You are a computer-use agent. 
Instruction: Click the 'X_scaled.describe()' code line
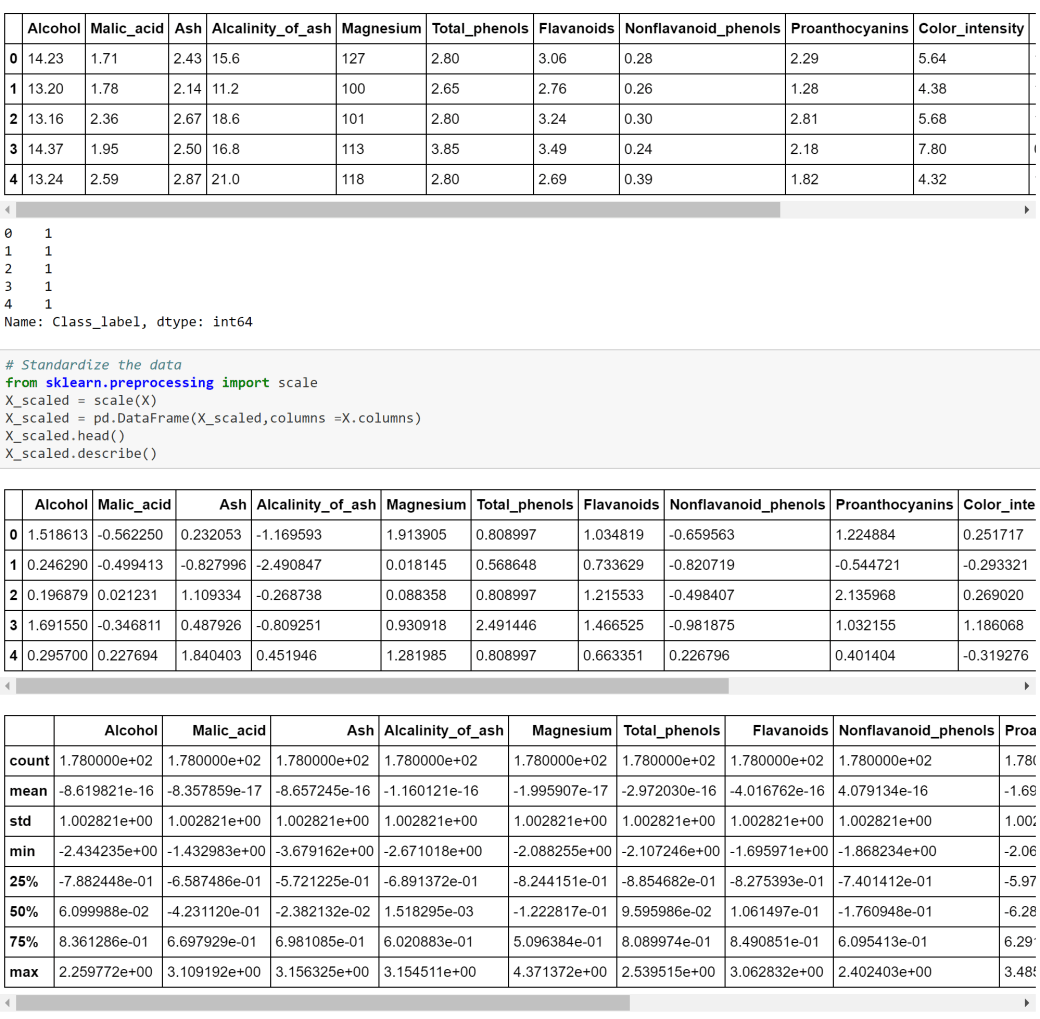coord(81,454)
